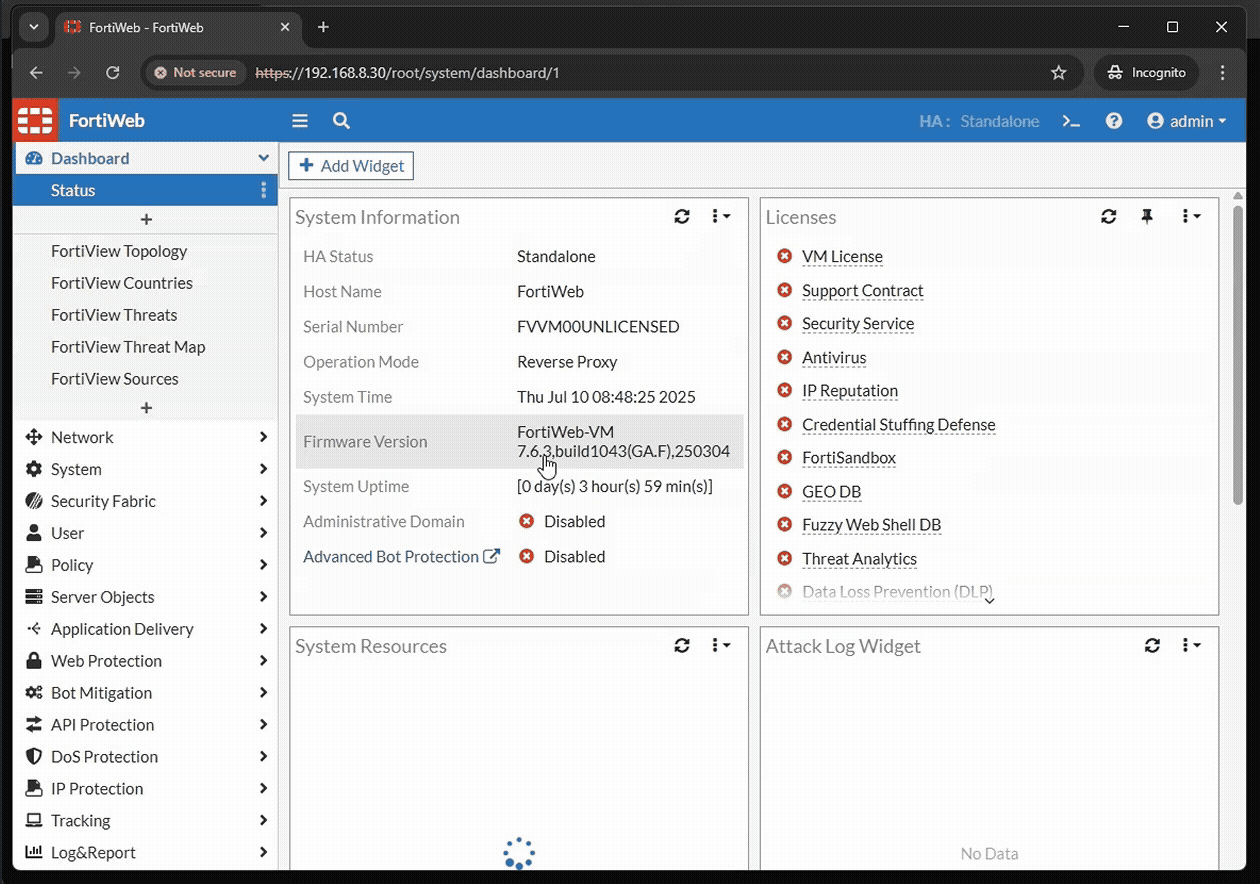Expand the Security Fabric submenu arrow
The width and height of the screenshot is (1260, 884).
264,501
